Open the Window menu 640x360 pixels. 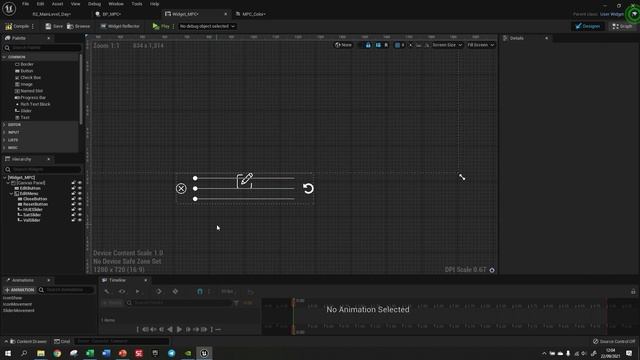[x=116, y=4]
